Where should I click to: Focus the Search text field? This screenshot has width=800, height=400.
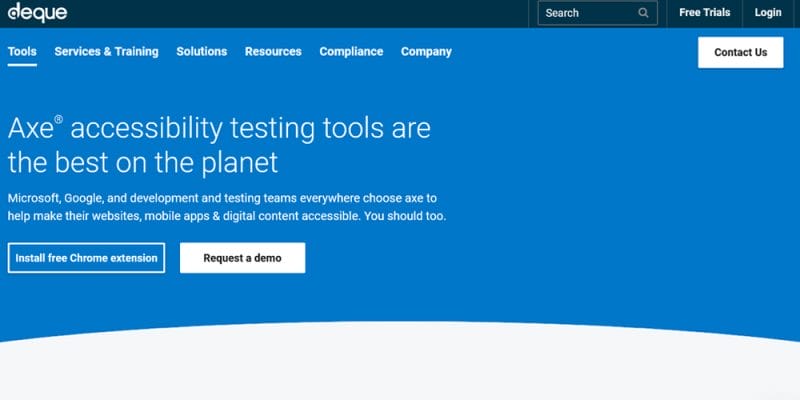pyautogui.click(x=597, y=13)
